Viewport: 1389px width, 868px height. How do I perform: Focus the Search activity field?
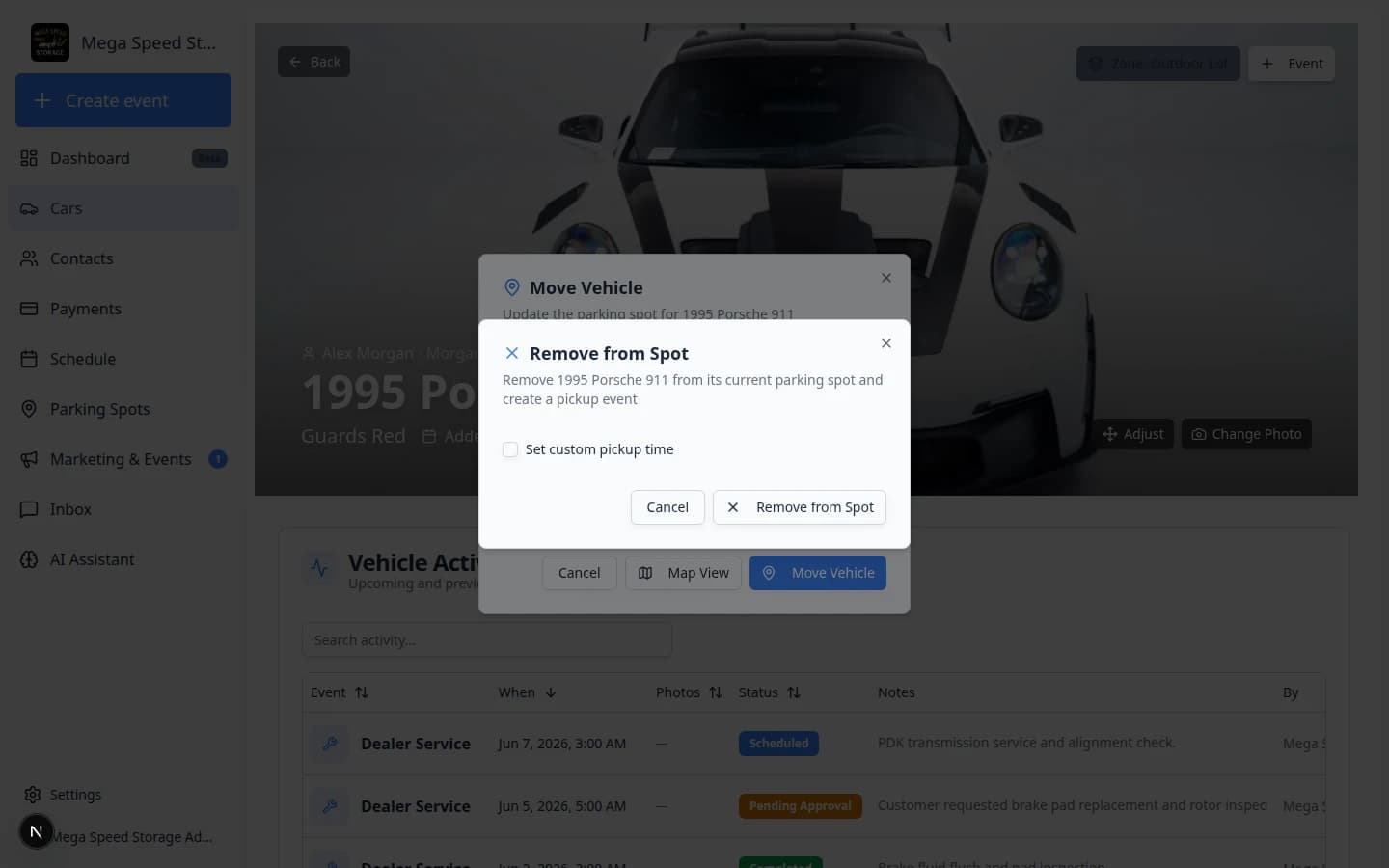[487, 640]
